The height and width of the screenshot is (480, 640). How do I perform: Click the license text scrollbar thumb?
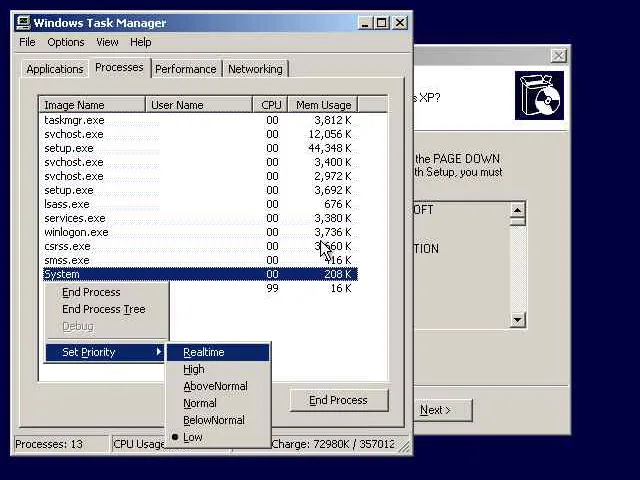(x=517, y=222)
